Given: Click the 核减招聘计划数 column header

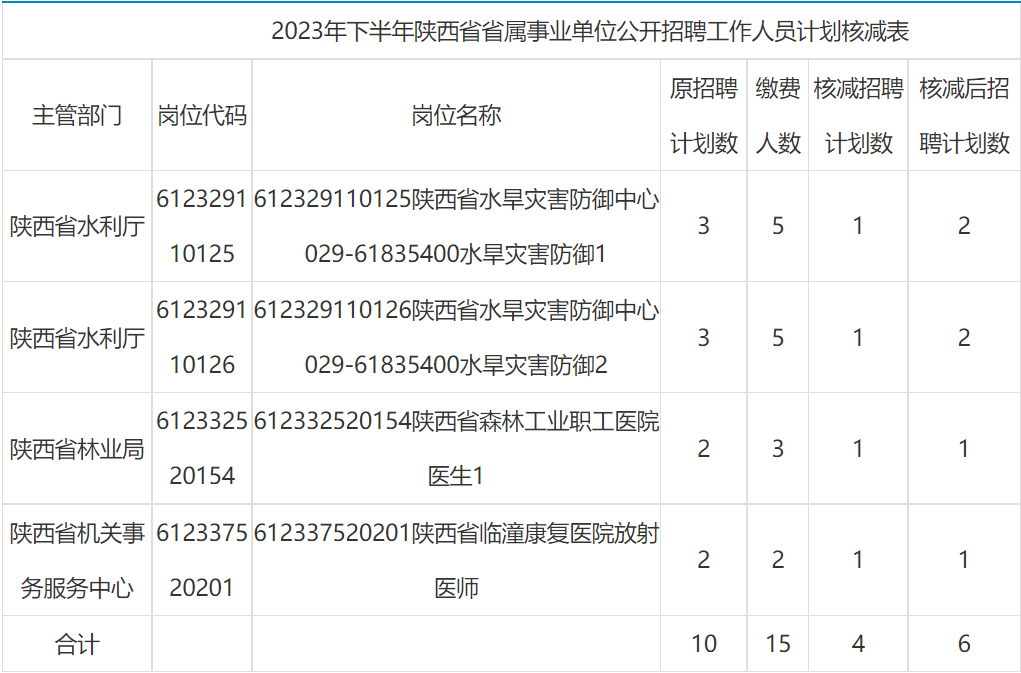Looking at the screenshot, I should [858, 116].
